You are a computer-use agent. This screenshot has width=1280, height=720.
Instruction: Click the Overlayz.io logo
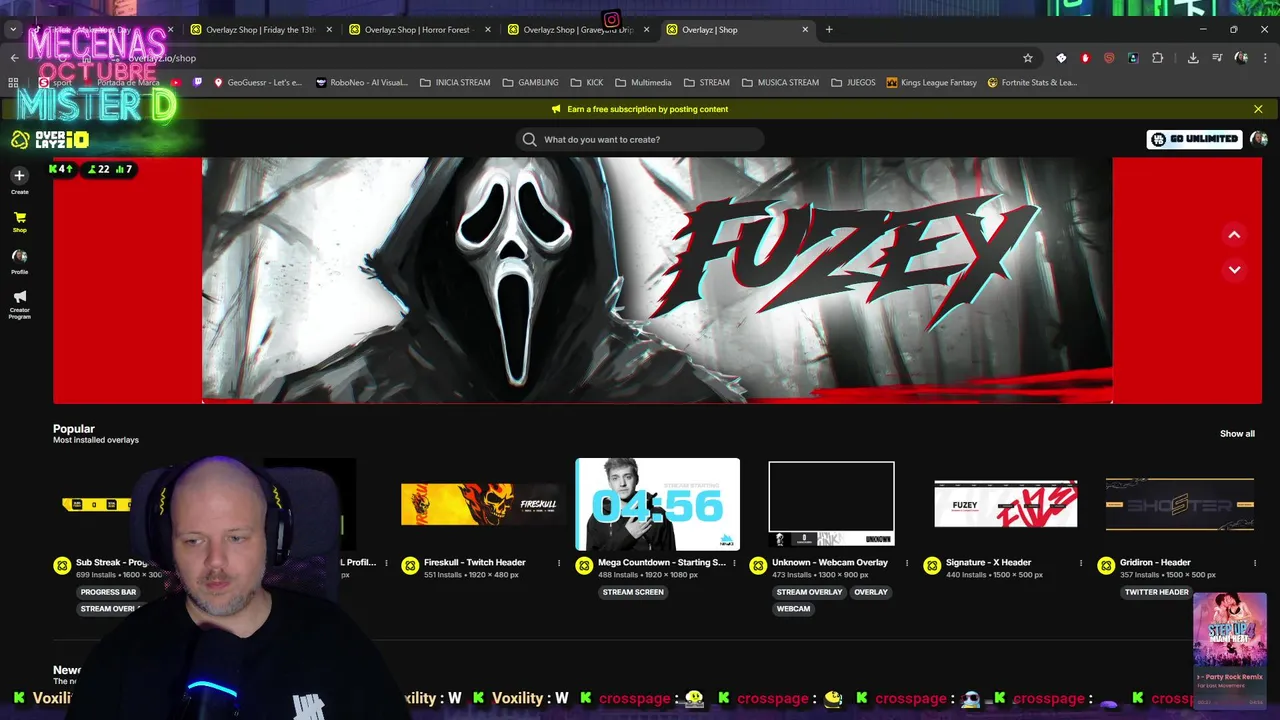pyautogui.click(x=50, y=140)
